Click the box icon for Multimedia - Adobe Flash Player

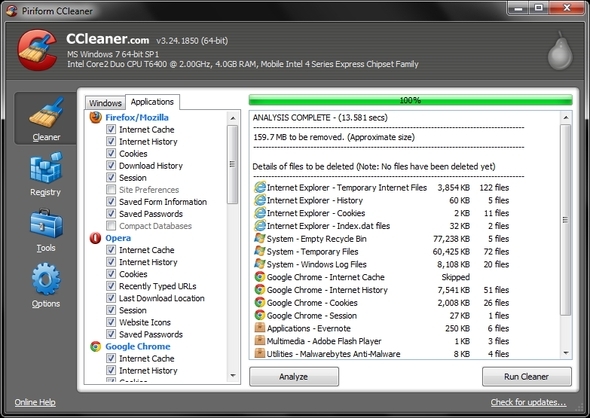(x=260, y=341)
